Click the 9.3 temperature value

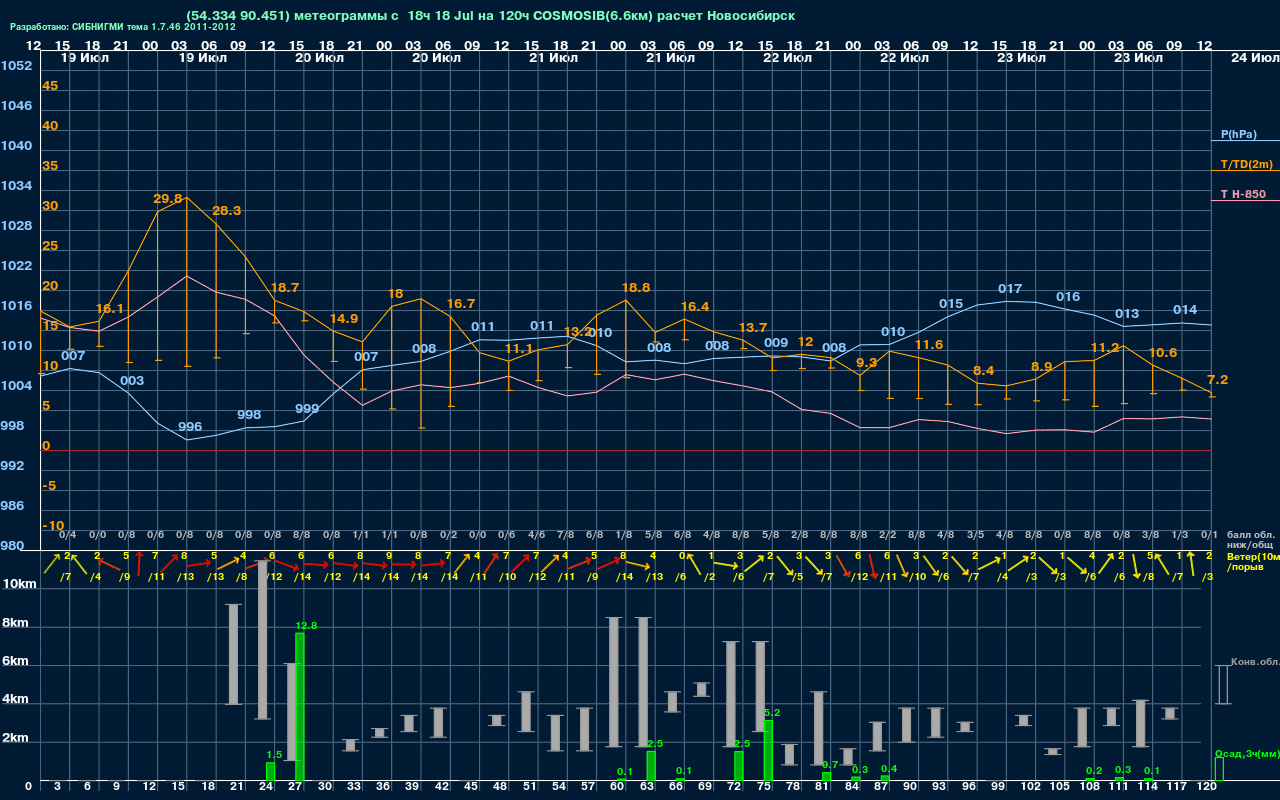click(867, 363)
